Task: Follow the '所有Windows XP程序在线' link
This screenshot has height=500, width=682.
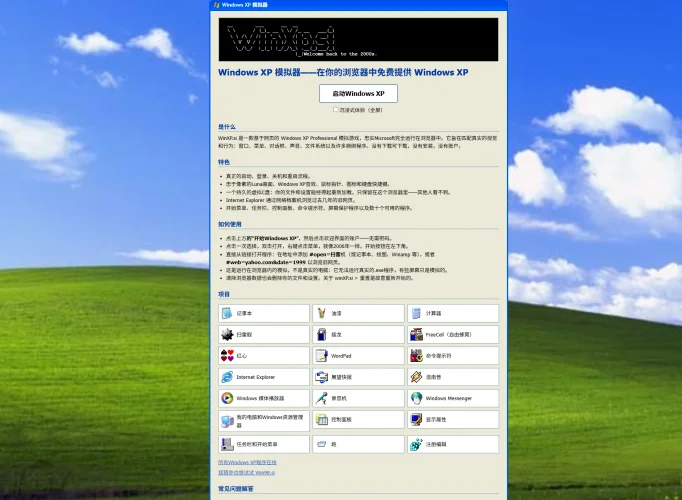Action: 247,462
